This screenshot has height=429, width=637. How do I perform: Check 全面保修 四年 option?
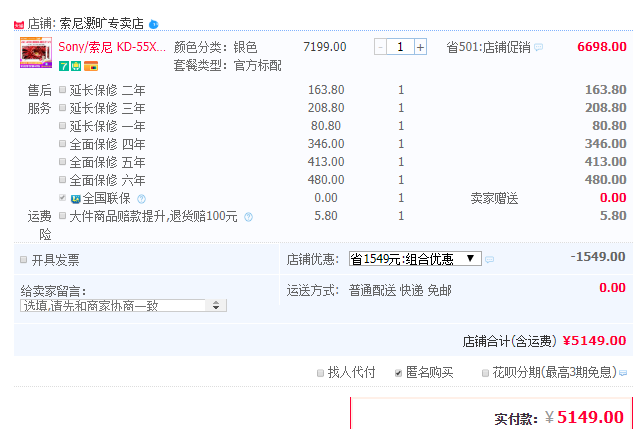[x=62, y=143]
